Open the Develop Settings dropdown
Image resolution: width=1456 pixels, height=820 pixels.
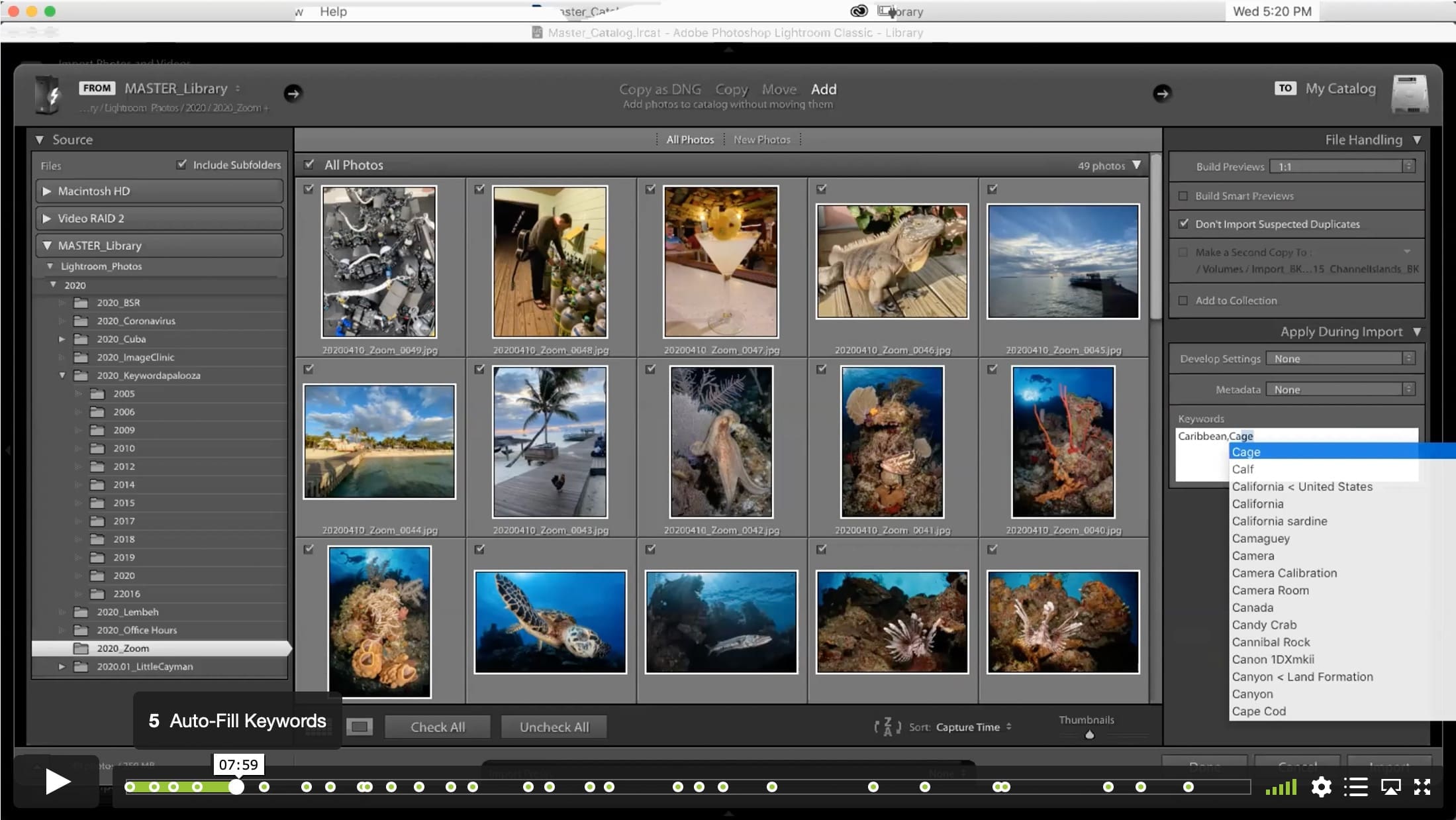tap(1341, 358)
